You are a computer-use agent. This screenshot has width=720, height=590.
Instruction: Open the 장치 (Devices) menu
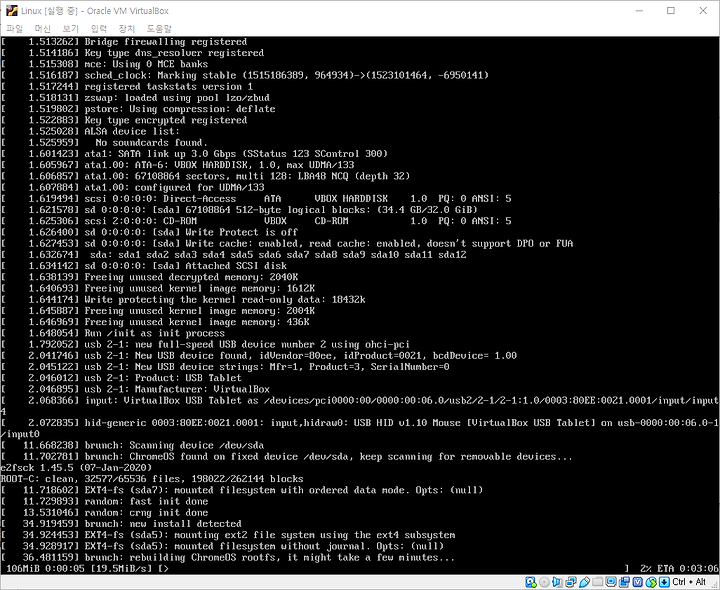(127, 28)
